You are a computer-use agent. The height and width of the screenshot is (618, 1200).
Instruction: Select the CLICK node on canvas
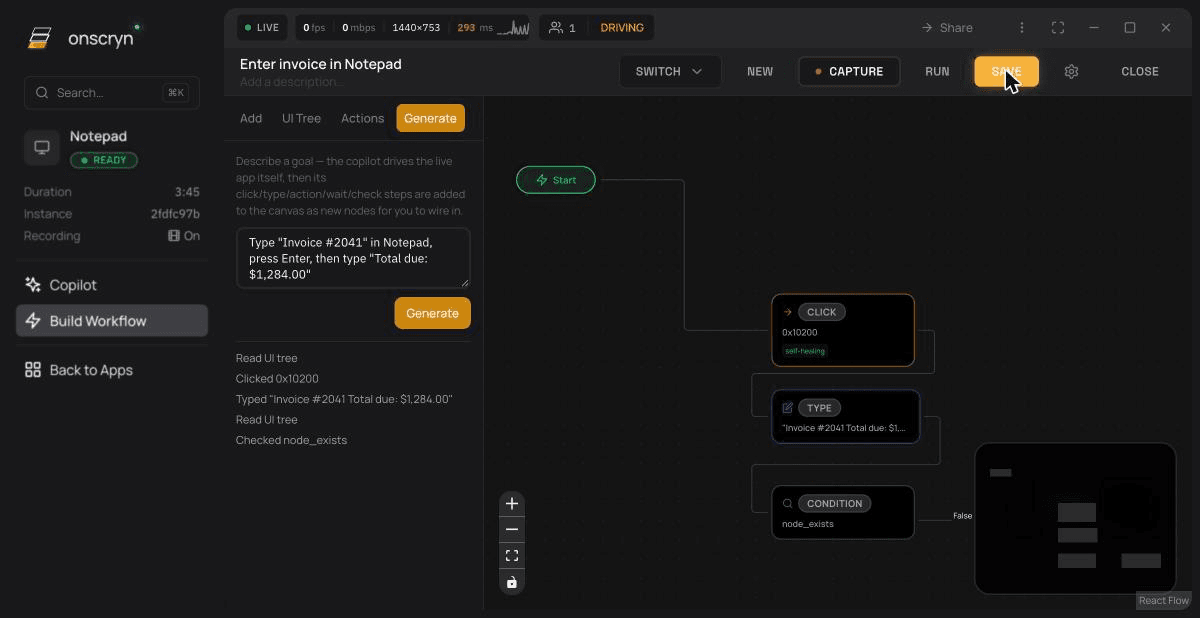coord(843,330)
